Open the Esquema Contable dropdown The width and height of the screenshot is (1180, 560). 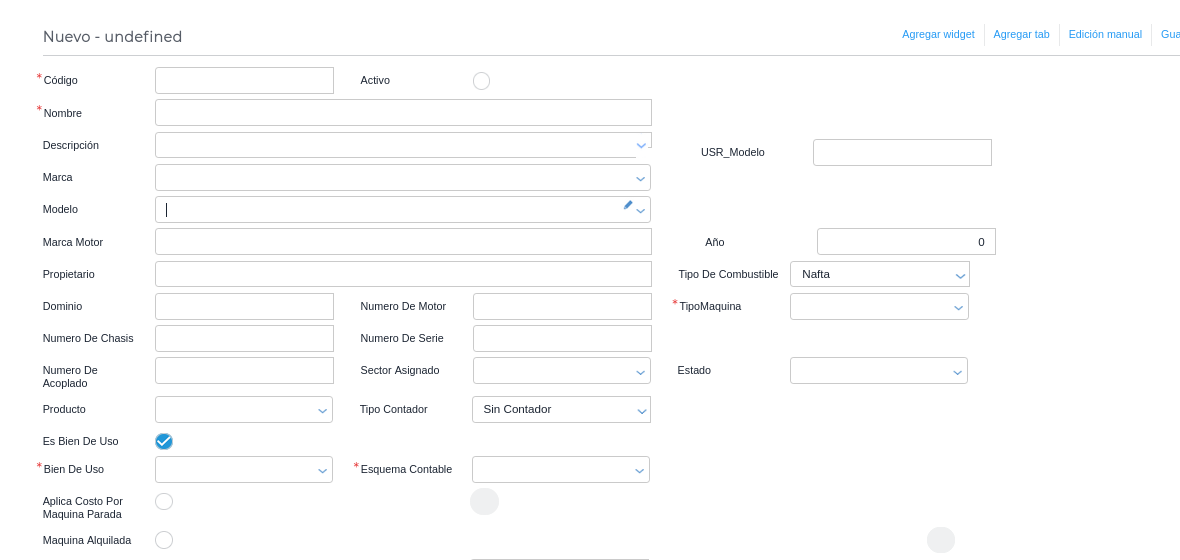[x=560, y=470]
